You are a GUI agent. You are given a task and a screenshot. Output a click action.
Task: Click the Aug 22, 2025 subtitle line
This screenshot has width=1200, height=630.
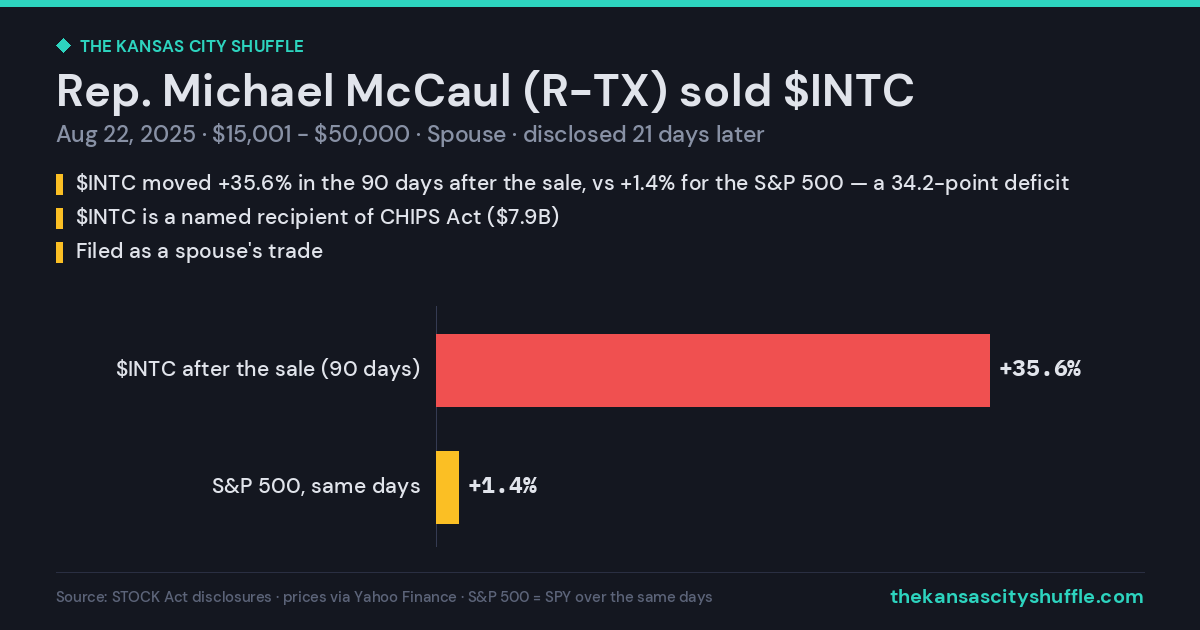point(410,135)
